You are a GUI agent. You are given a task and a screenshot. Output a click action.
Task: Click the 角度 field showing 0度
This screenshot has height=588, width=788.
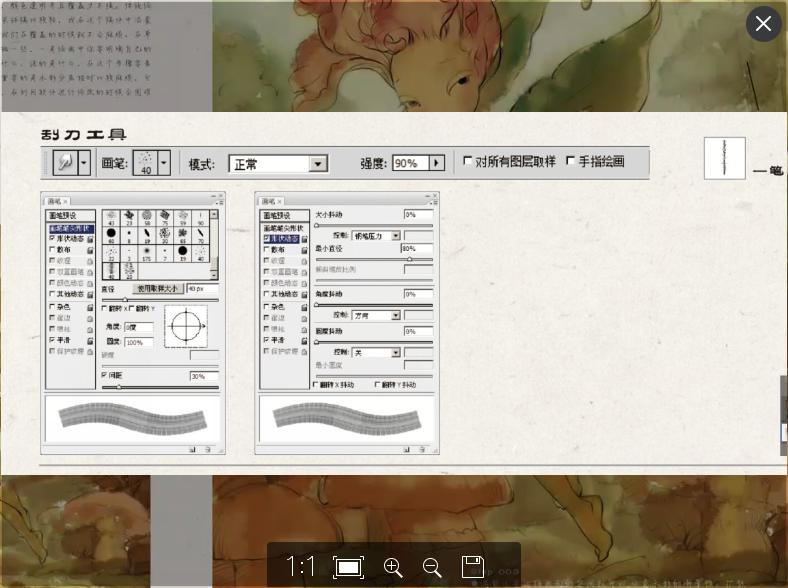click(139, 327)
